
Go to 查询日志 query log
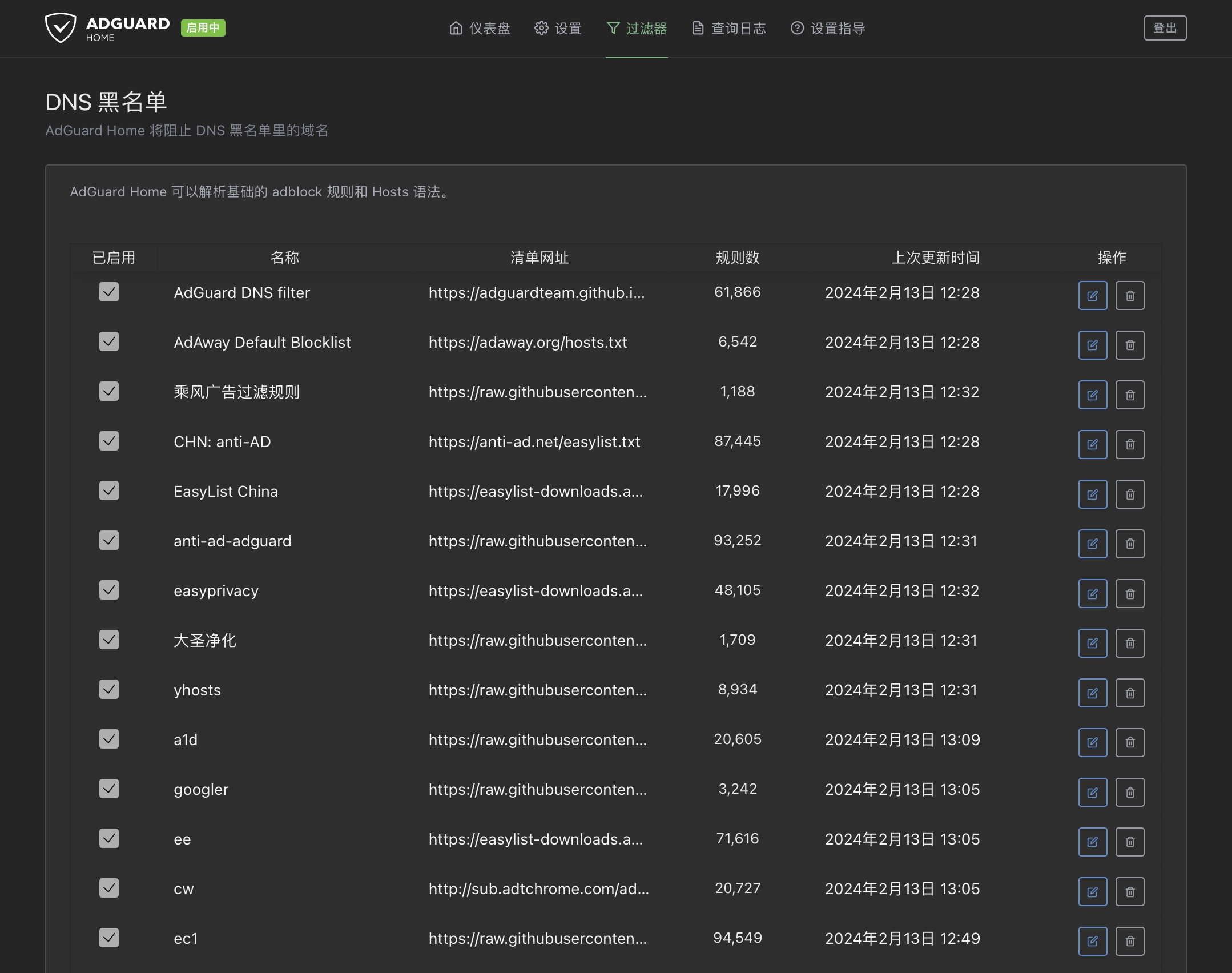click(729, 28)
